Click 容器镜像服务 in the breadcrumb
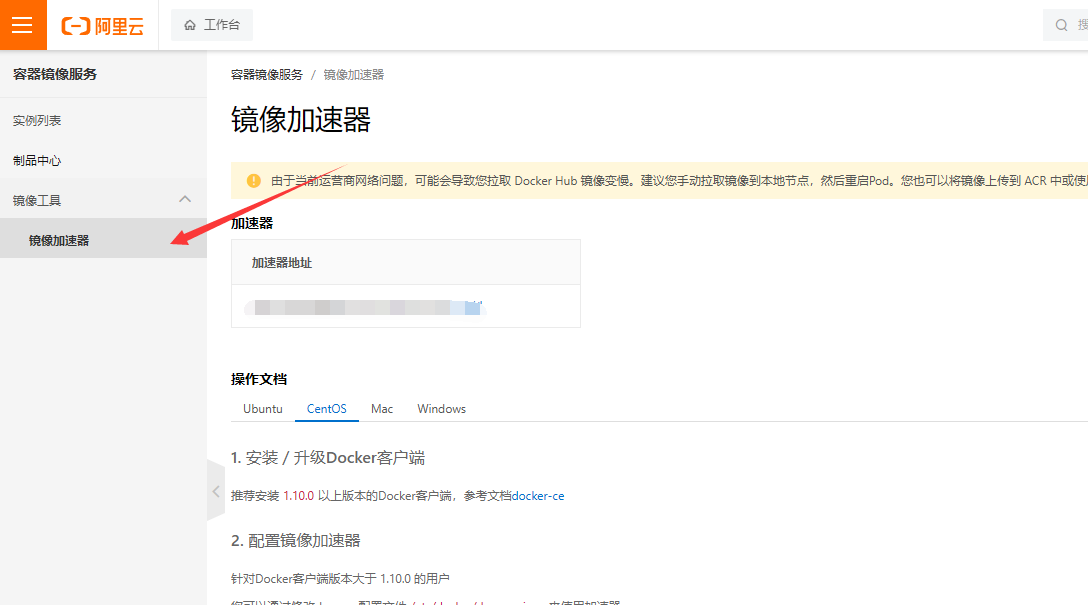Image resolution: width=1088 pixels, height=605 pixels. (267, 75)
